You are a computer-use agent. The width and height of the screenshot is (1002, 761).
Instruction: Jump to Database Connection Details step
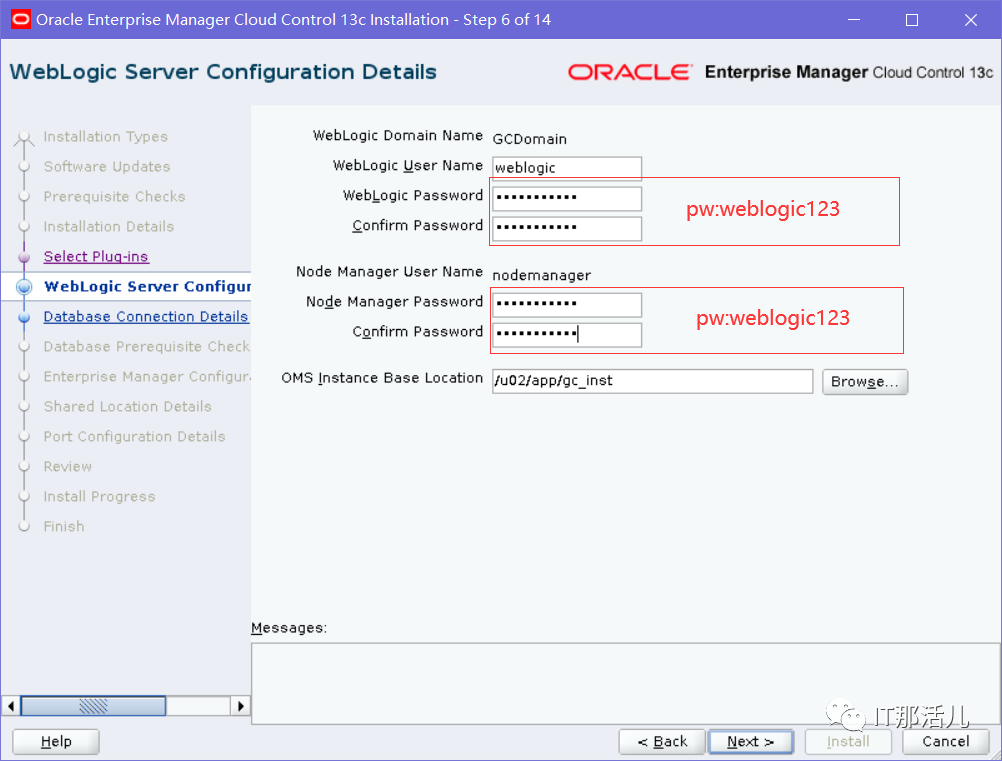point(146,316)
